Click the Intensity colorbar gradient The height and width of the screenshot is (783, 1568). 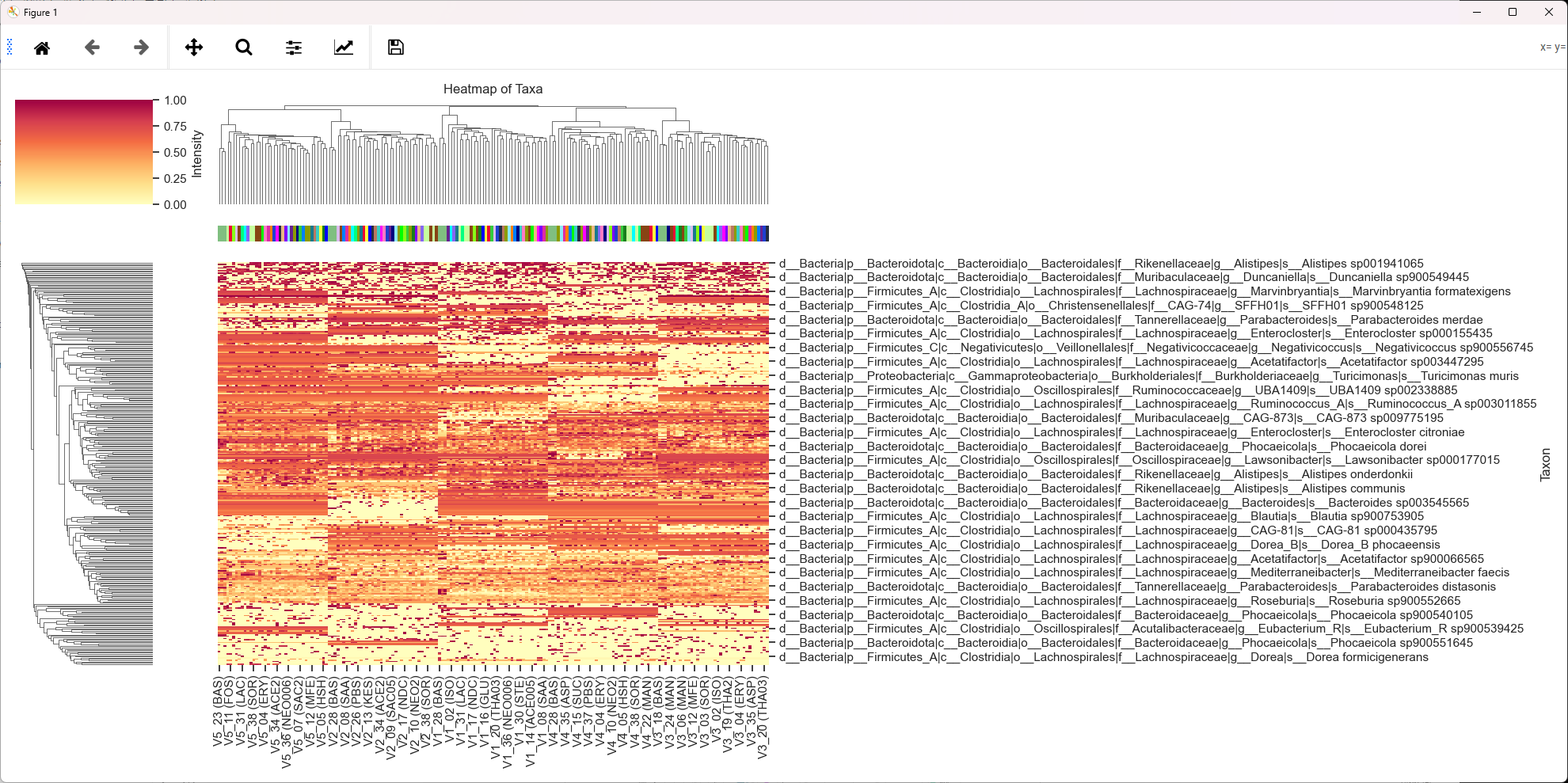tap(84, 152)
